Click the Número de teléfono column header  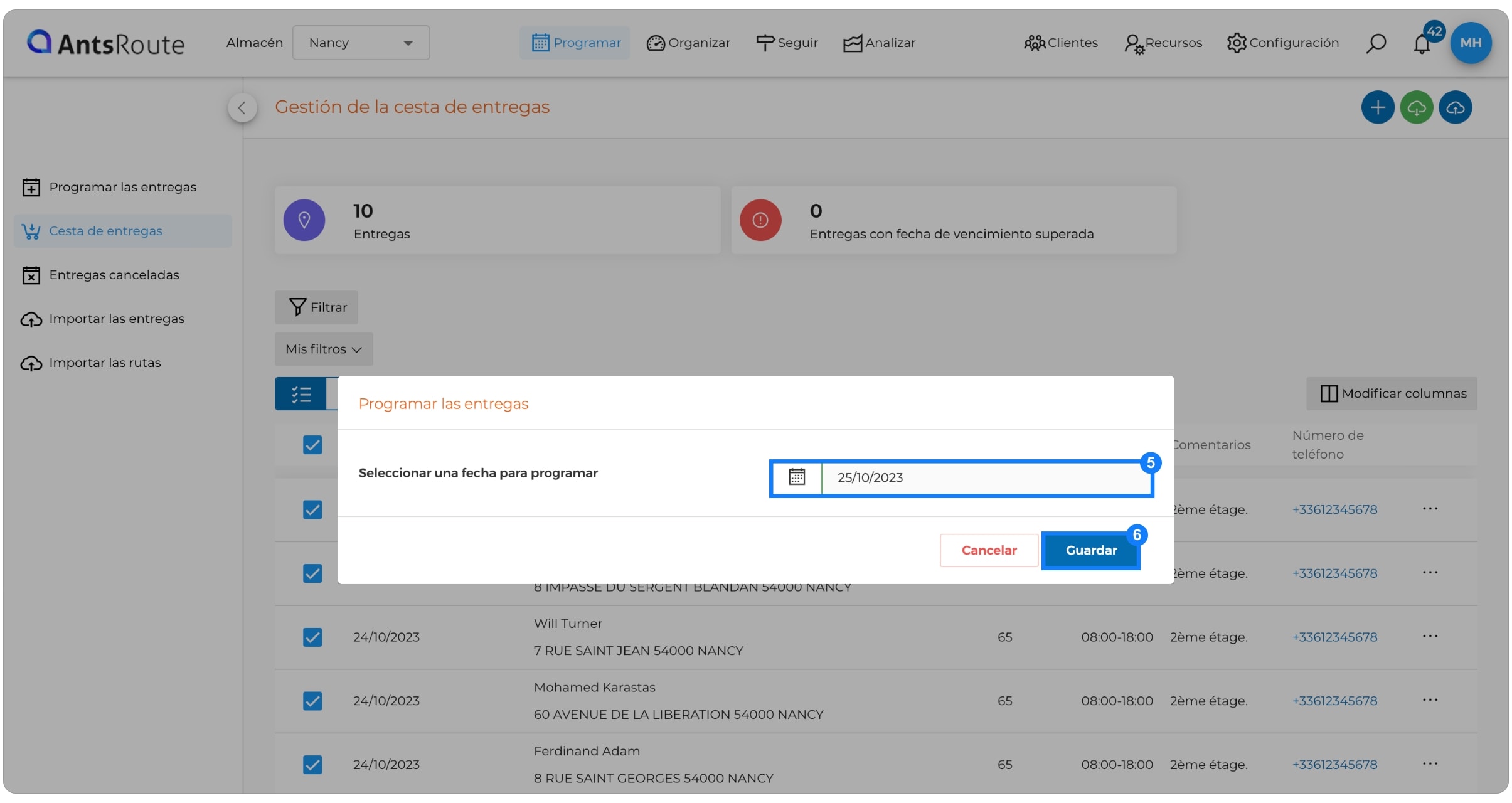pos(1328,445)
